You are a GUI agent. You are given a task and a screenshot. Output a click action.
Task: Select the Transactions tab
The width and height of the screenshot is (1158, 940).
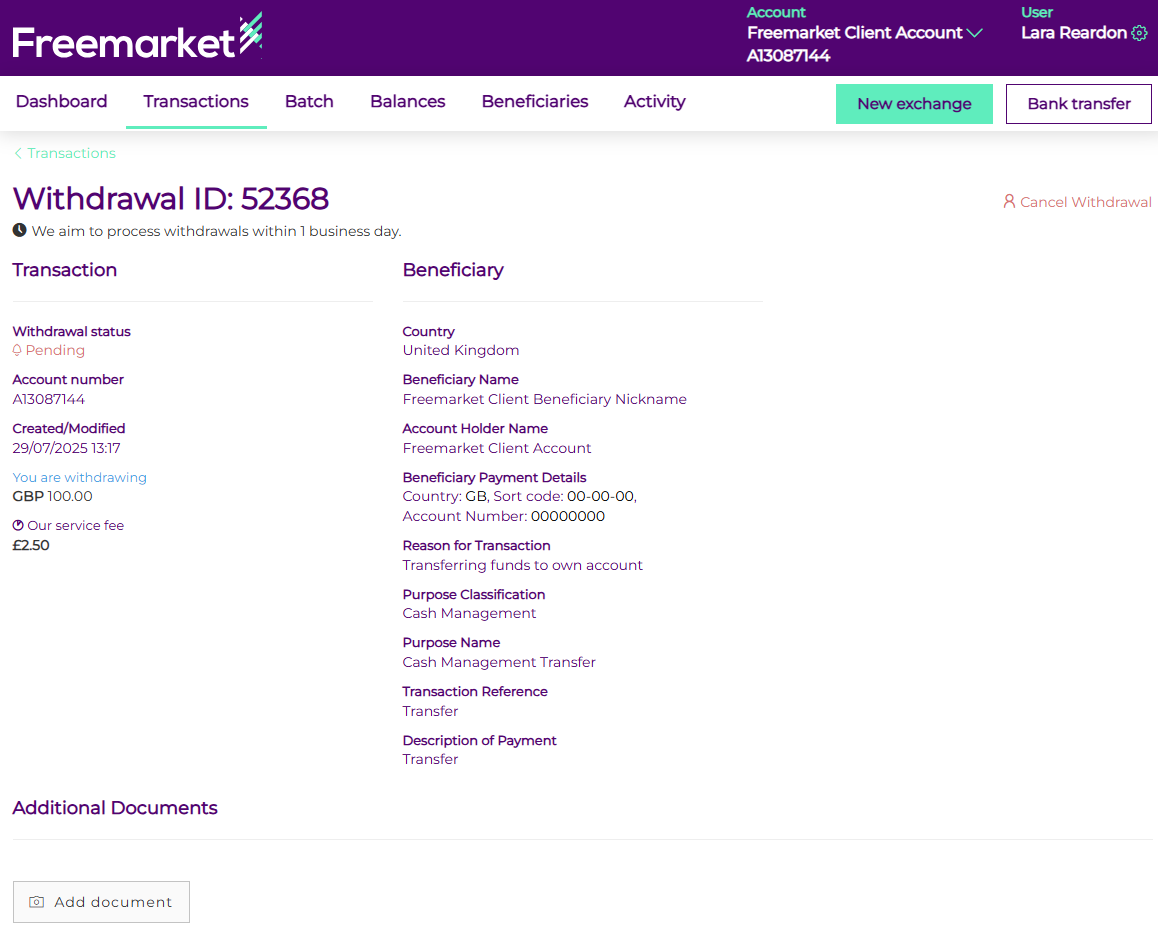pyautogui.click(x=196, y=102)
